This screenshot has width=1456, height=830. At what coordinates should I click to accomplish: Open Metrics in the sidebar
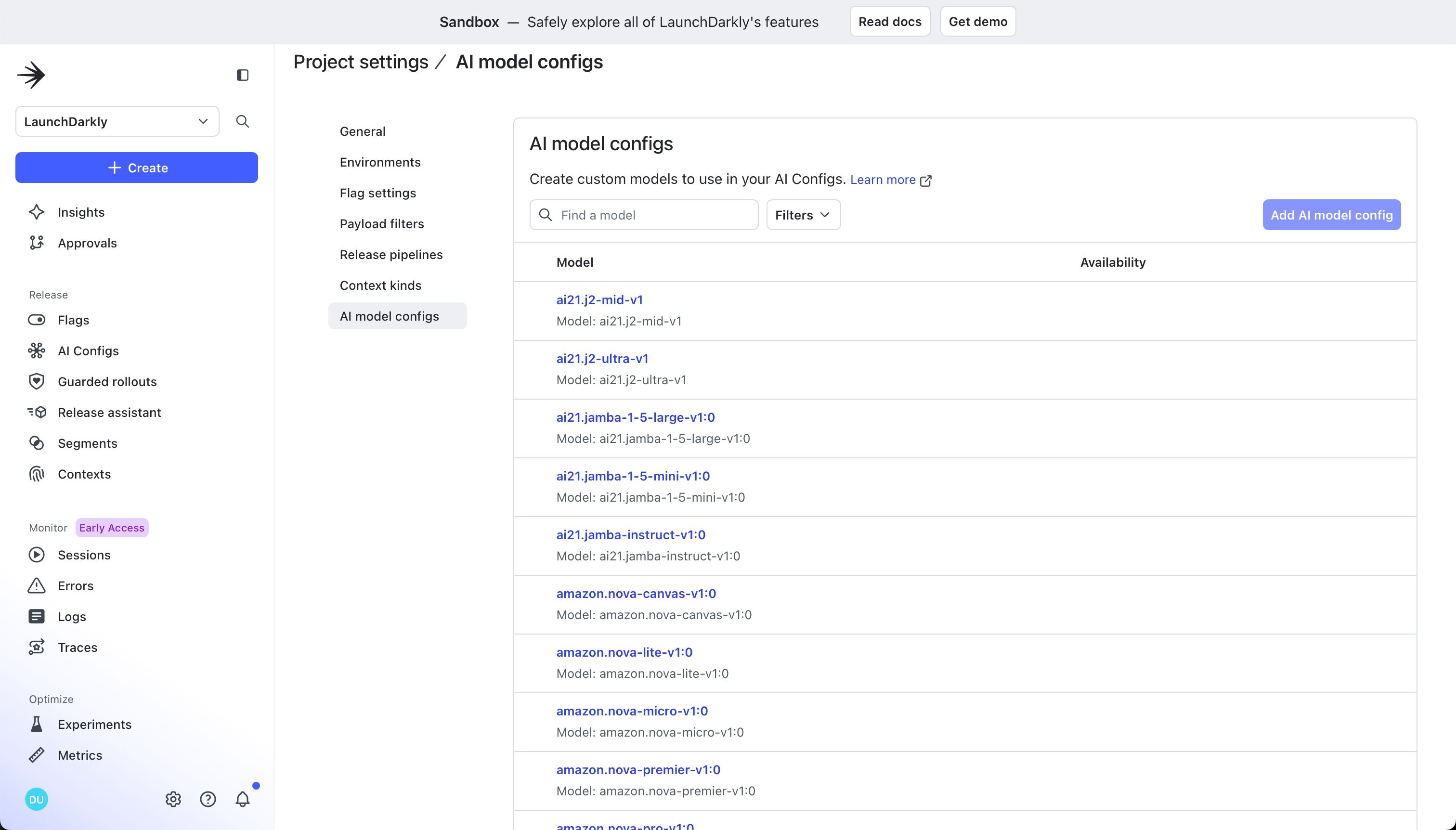pos(80,755)
